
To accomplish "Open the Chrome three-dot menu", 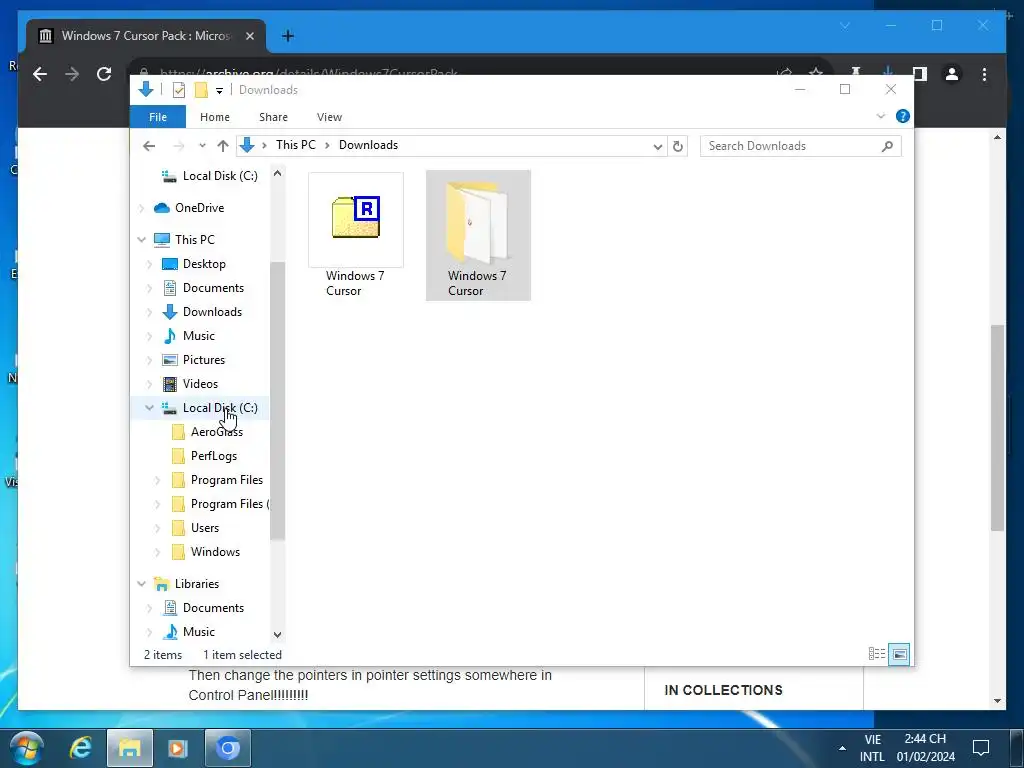I will (x=984, y=74).
